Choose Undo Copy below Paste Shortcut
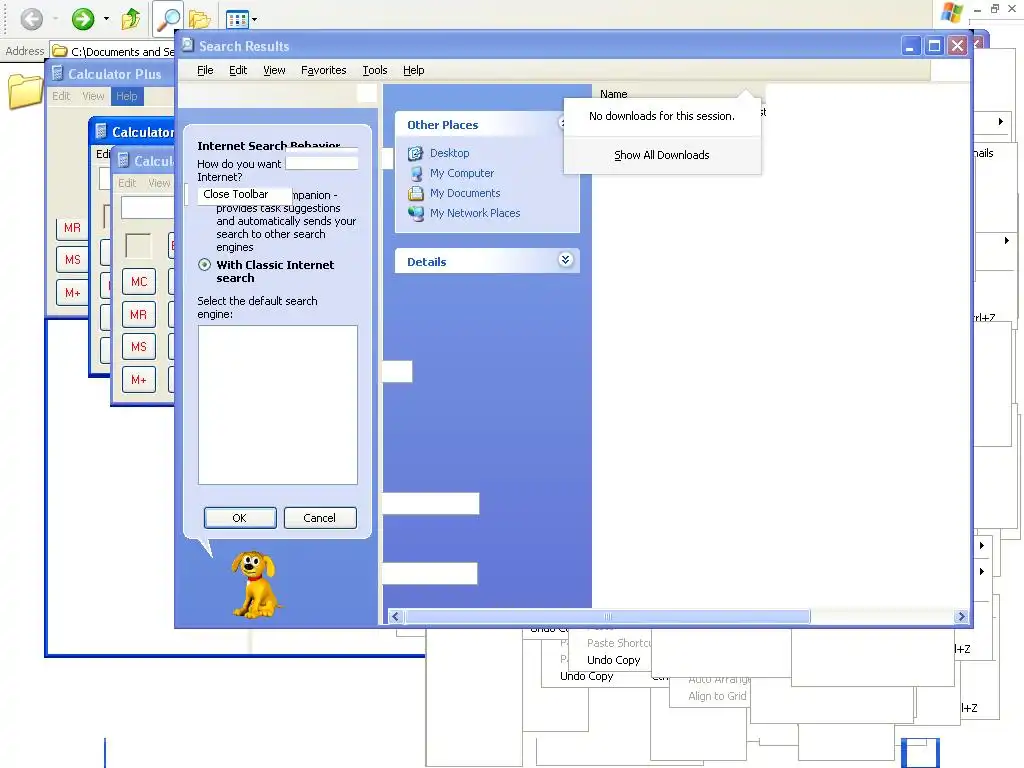The width and height of the screenshot is (1024, 768). [x=614, y=660]
